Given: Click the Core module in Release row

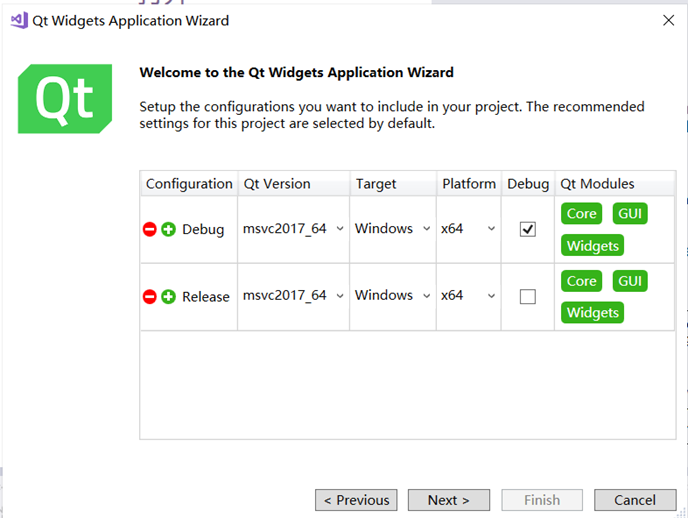Looking at the screenshot, I should point(581,281).
